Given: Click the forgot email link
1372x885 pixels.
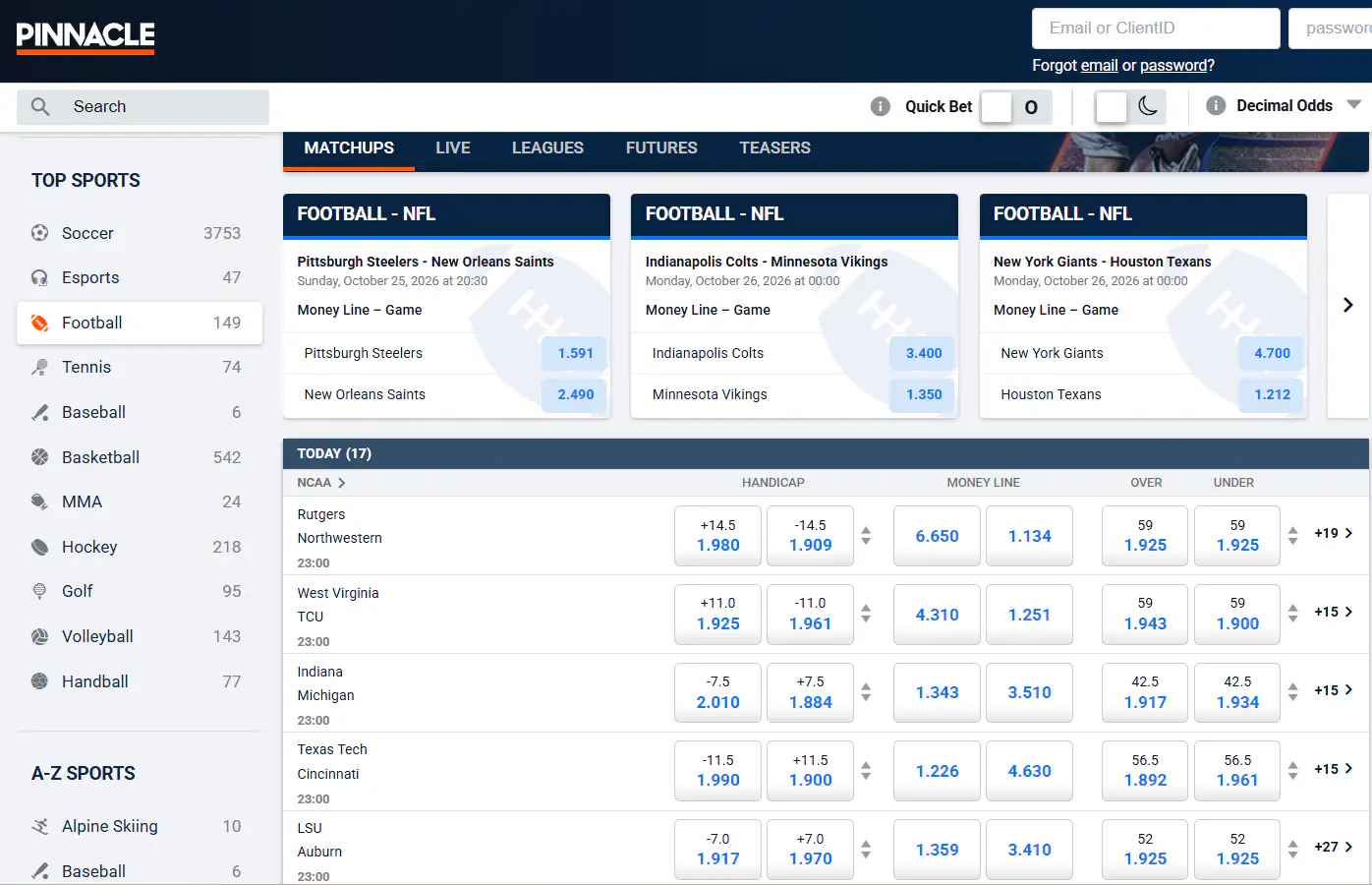Looking at the screenshot, I should (1100, 66).
